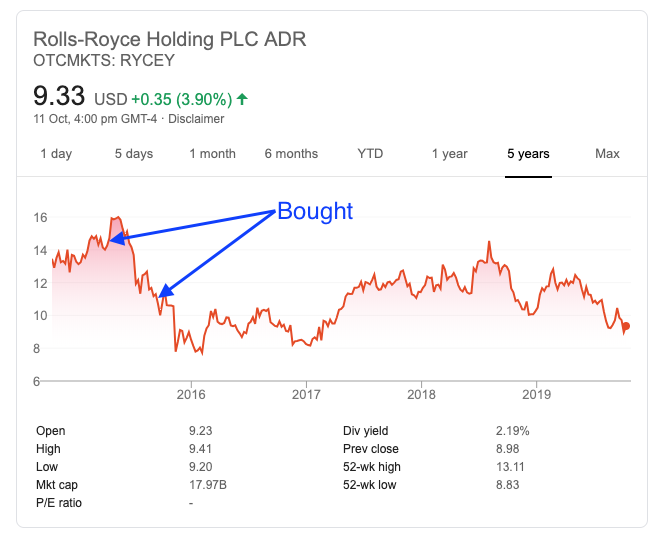Click the 11 Oct, 4:00 pm GMT-4 timestamp
Image resolution: width=666 pixels, height=545 pixels.
point(95,119)
